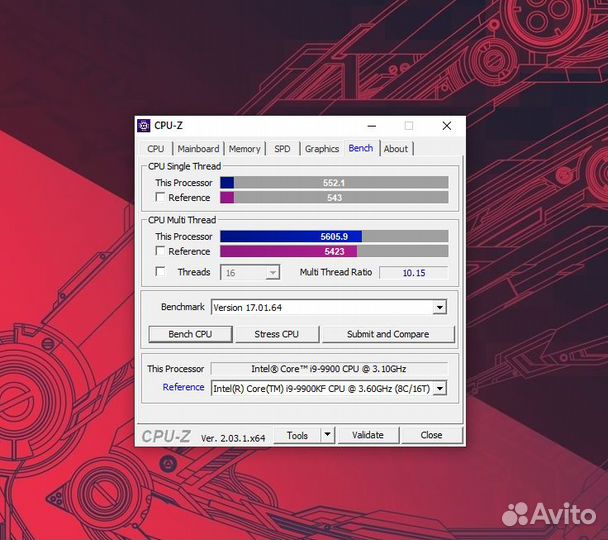Image resolution: width=608 pixels, height=540 pixels.
Task: Click the Close button at bottom
Action: [x=432, y=435]
